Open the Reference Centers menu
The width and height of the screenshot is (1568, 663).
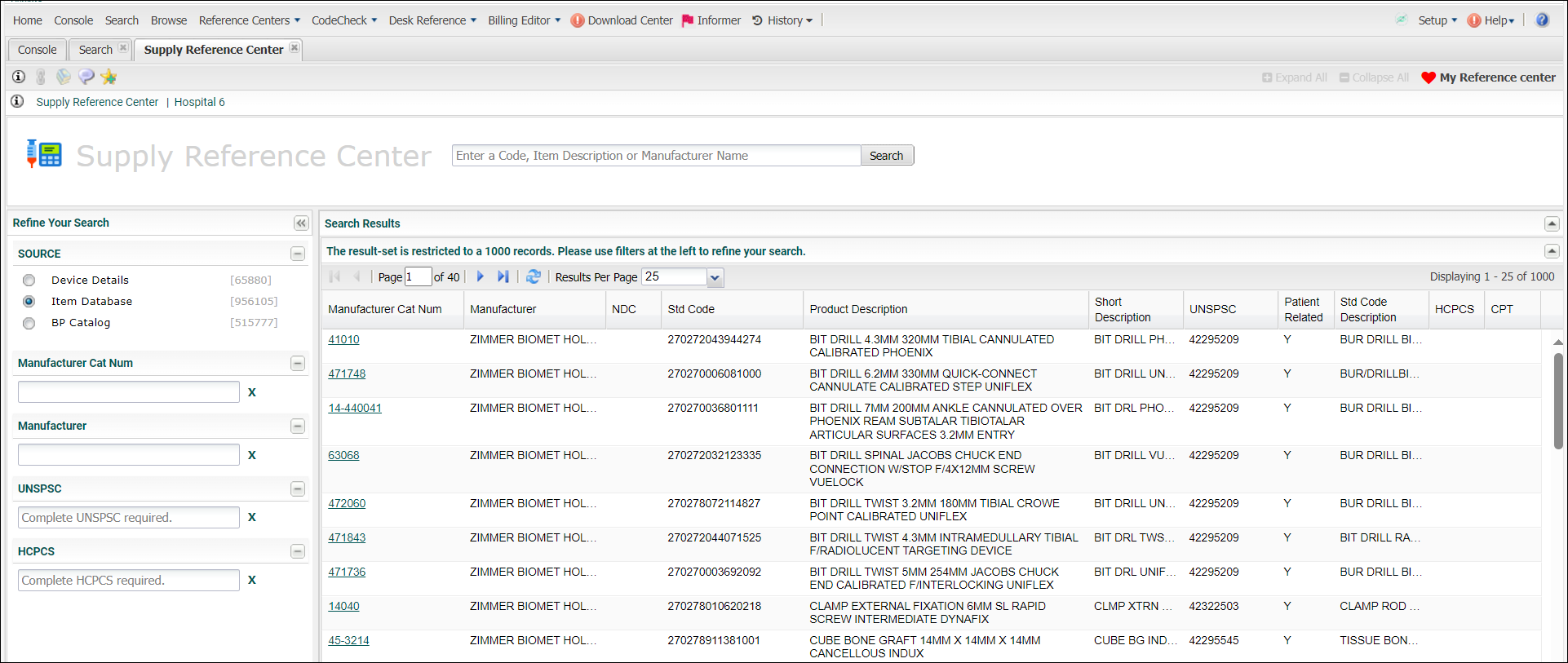[249, 20]
